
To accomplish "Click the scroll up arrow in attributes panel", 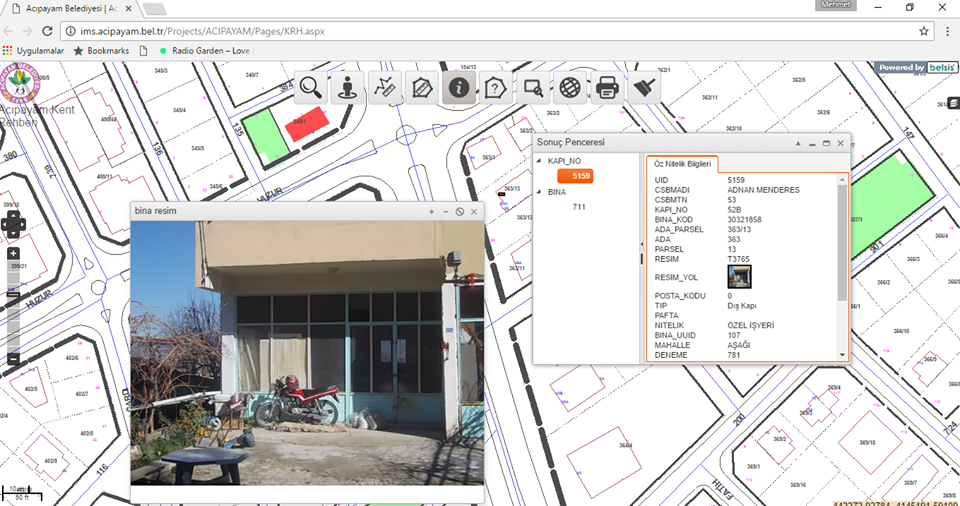I will pos(842,179).
